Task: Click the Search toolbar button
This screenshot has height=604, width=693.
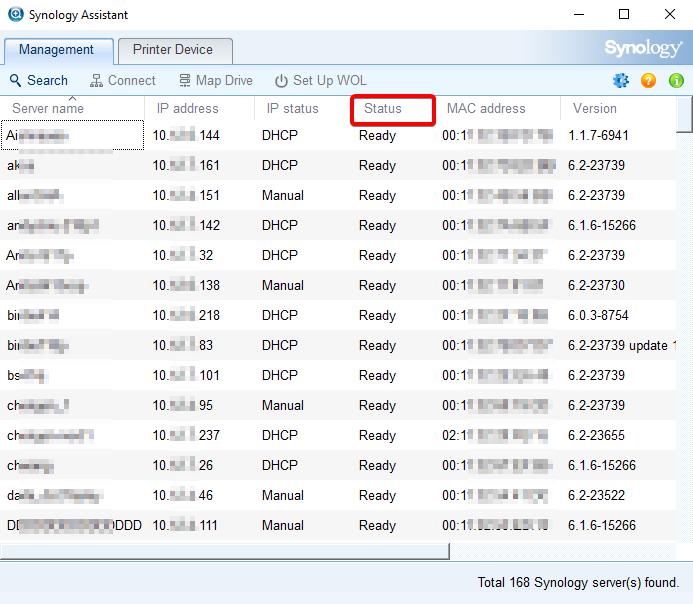Action: click(x=39, y=80)
